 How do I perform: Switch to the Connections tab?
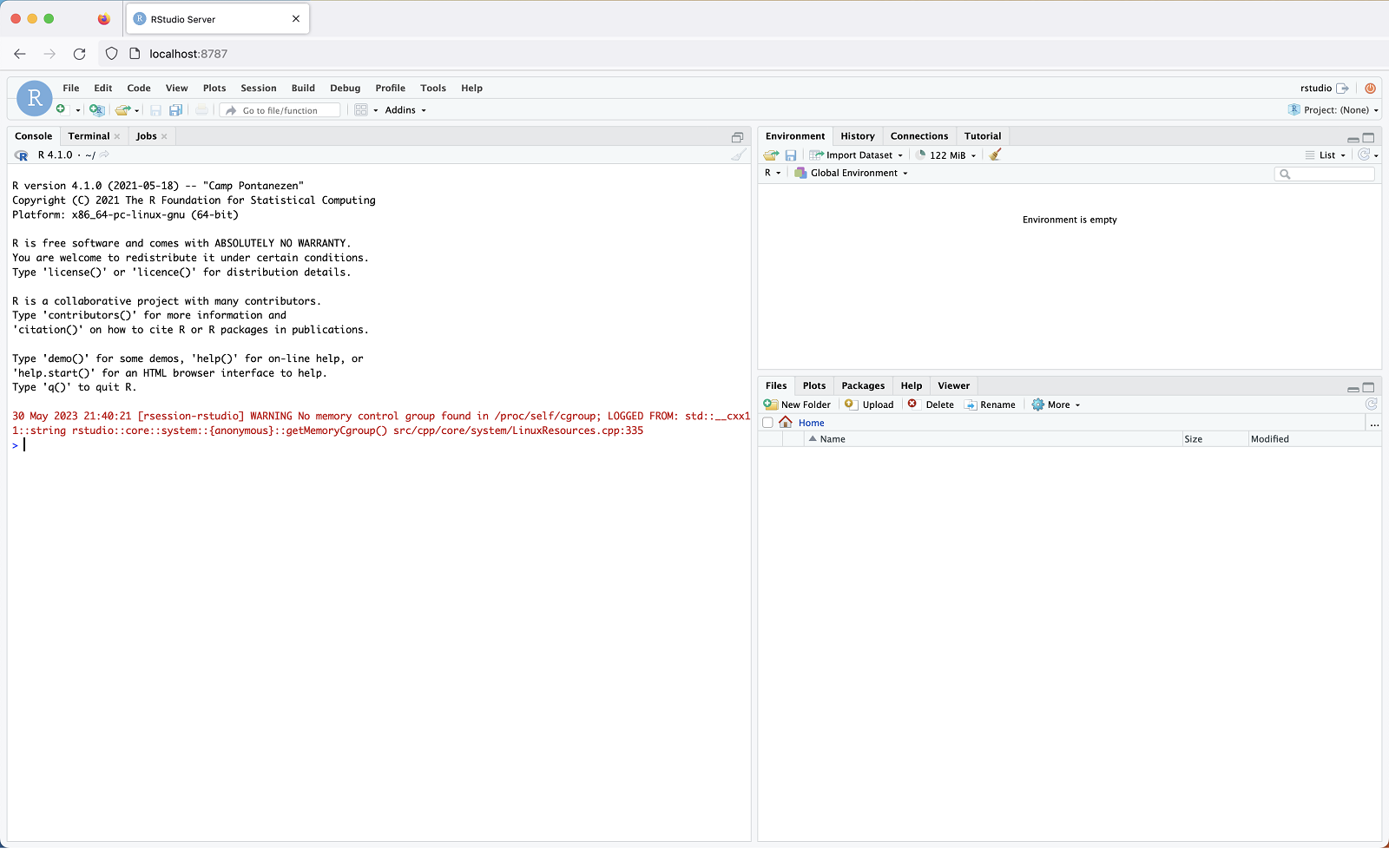click(x=919, y=136)
